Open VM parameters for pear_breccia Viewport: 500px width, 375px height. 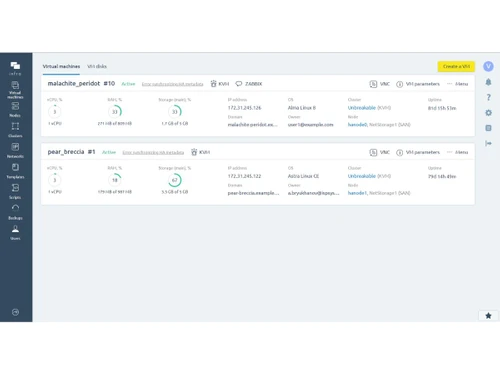[x=418, y=152]
